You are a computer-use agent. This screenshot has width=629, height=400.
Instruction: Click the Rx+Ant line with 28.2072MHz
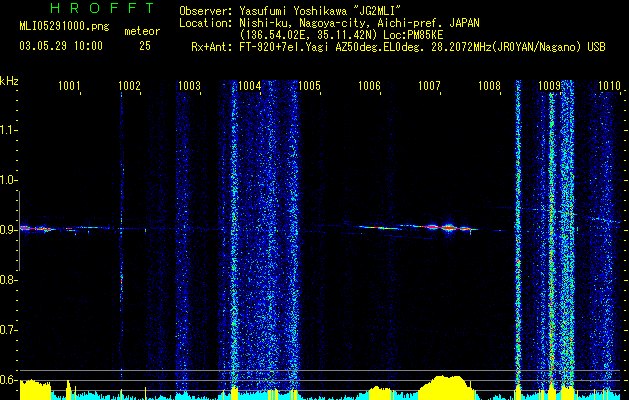(398, 47)
